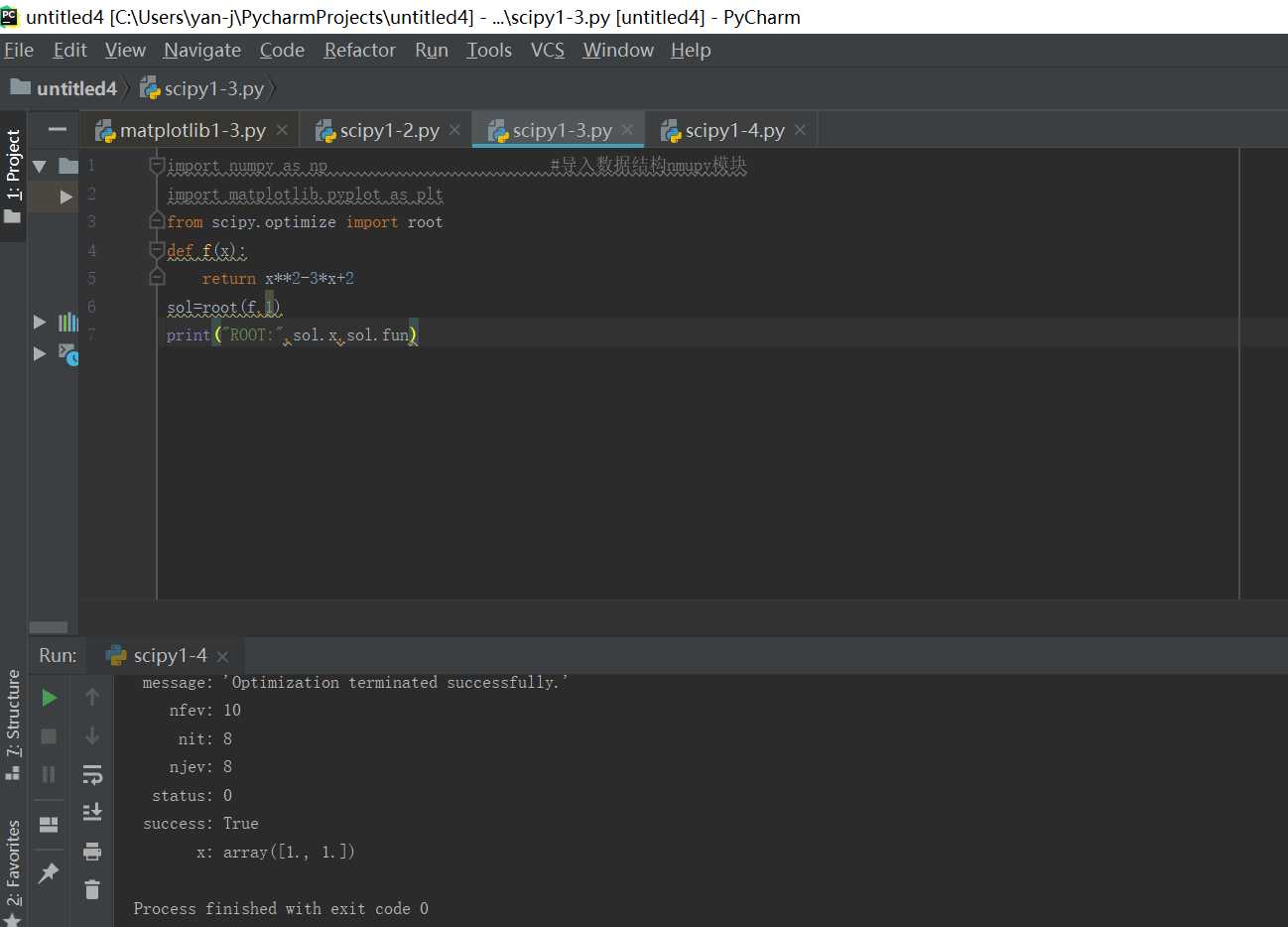Click the PyCharm logo in title bar

tap(10, 16)
